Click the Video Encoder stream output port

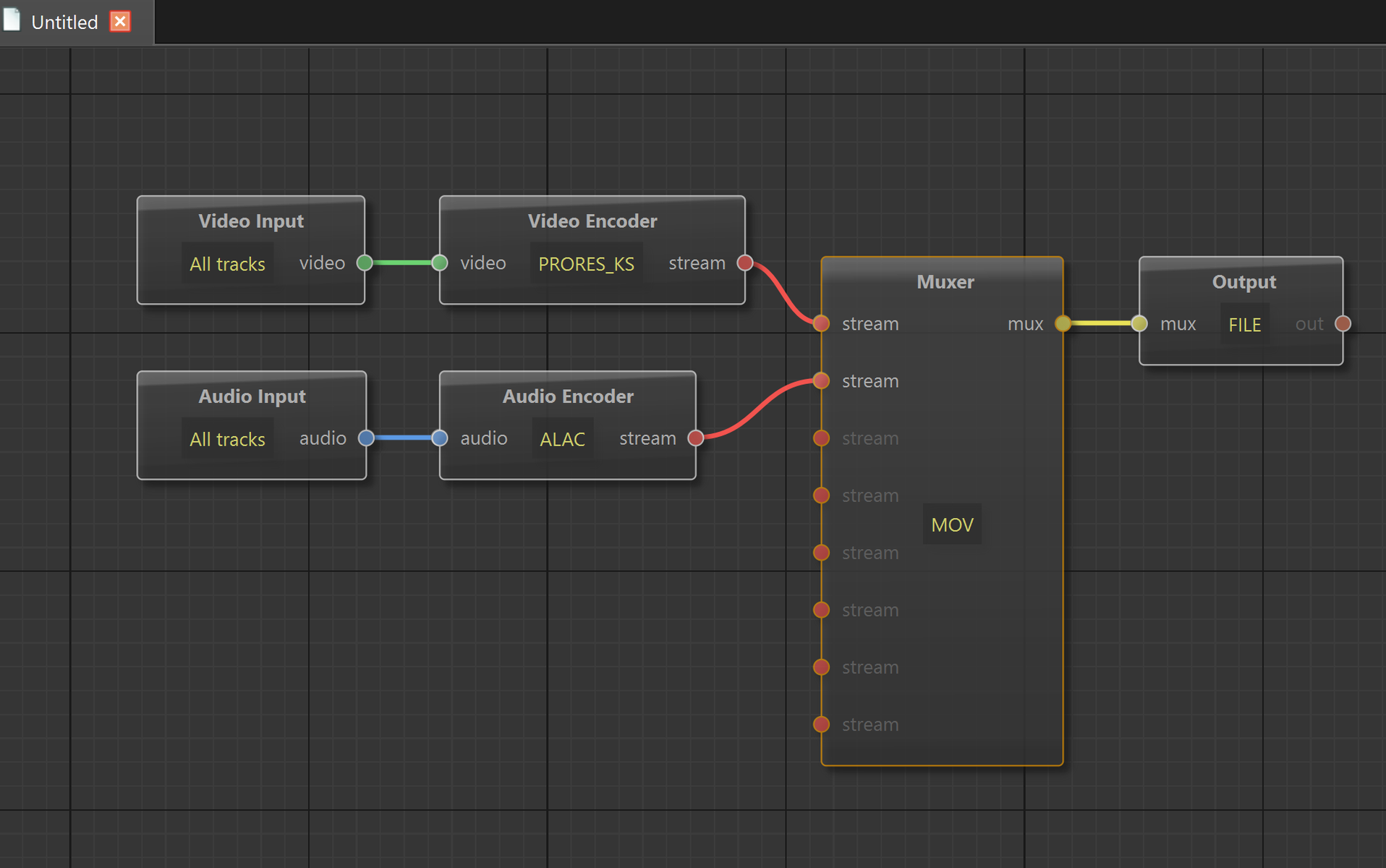pyautogui.click(x=744, y=263)
